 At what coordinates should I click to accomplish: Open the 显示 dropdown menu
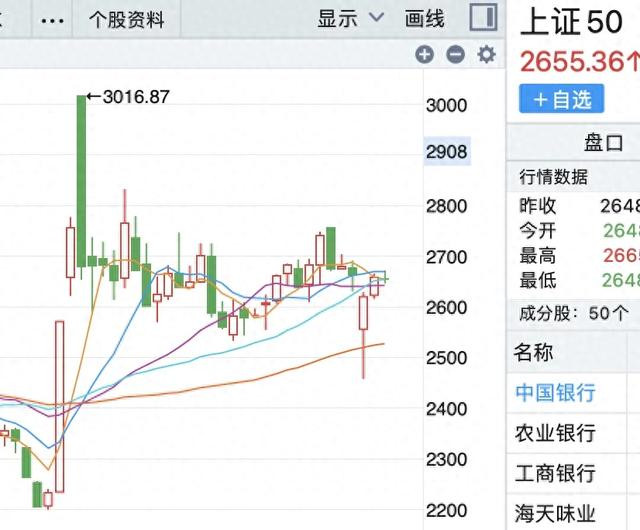point(351,18)
